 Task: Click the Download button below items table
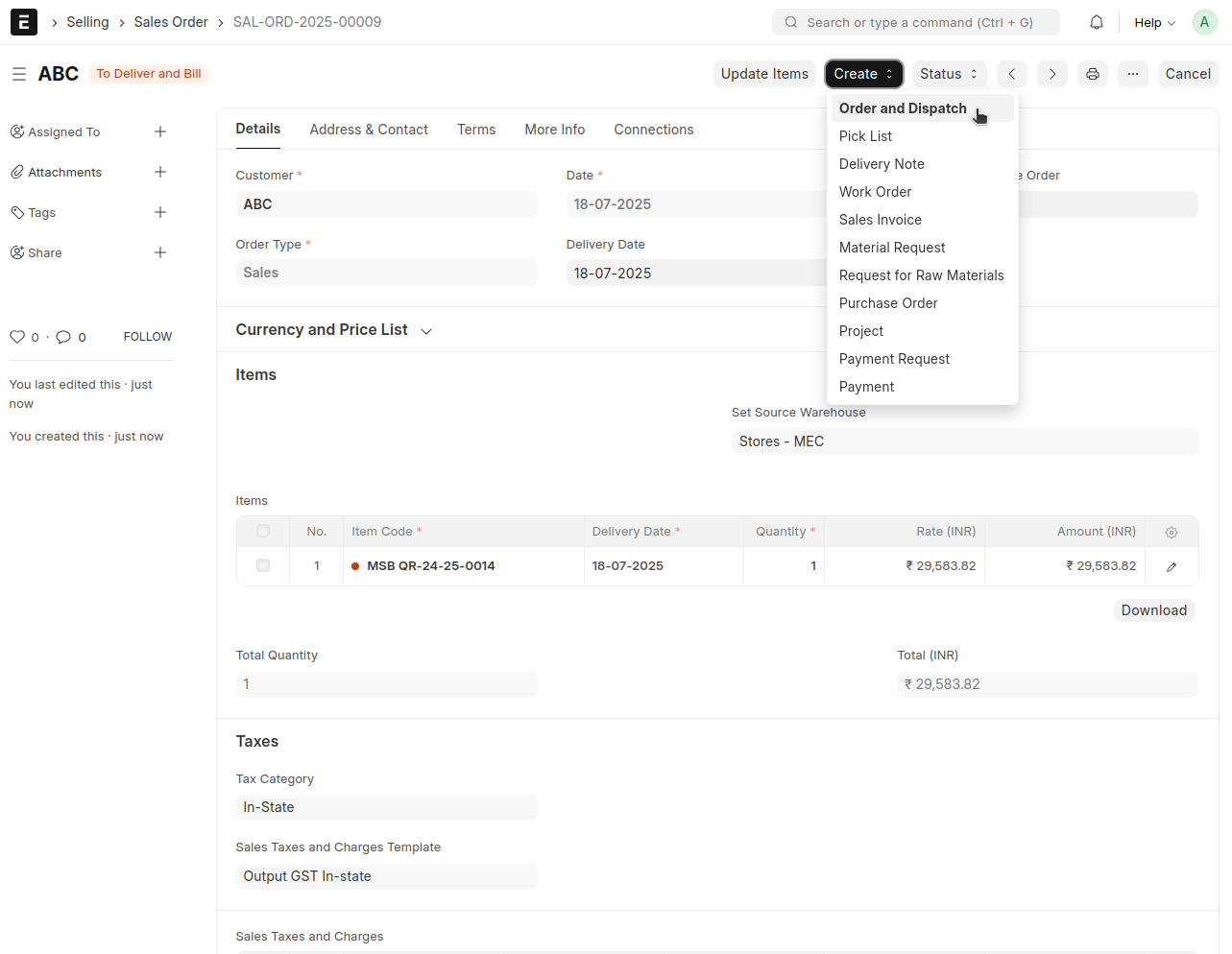tap(1153, 610)
